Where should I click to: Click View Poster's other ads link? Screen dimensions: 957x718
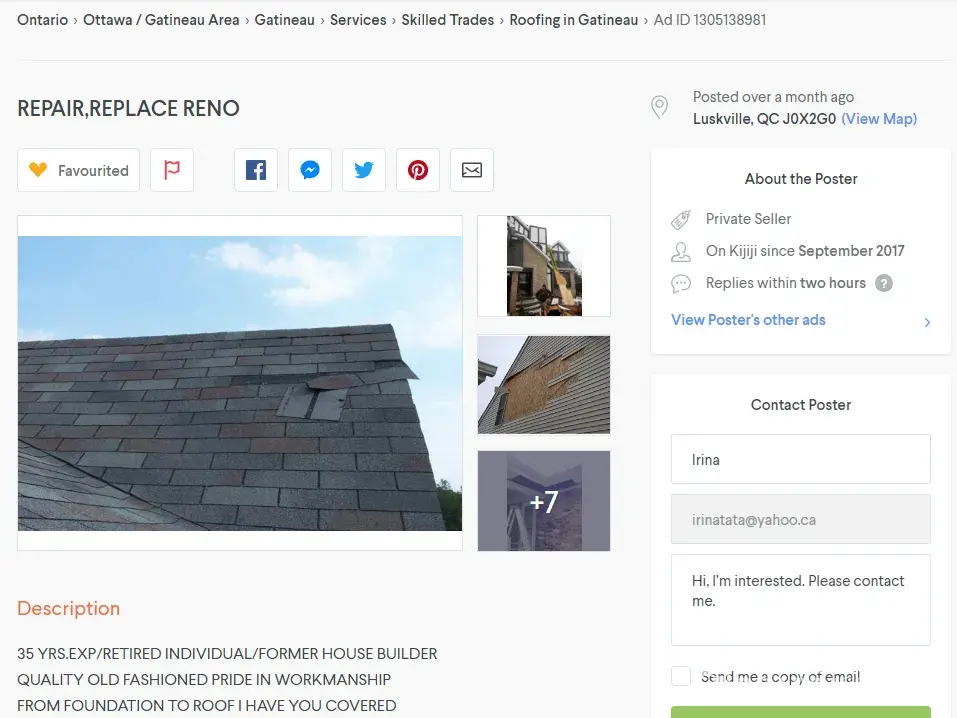tap(748, 320)
